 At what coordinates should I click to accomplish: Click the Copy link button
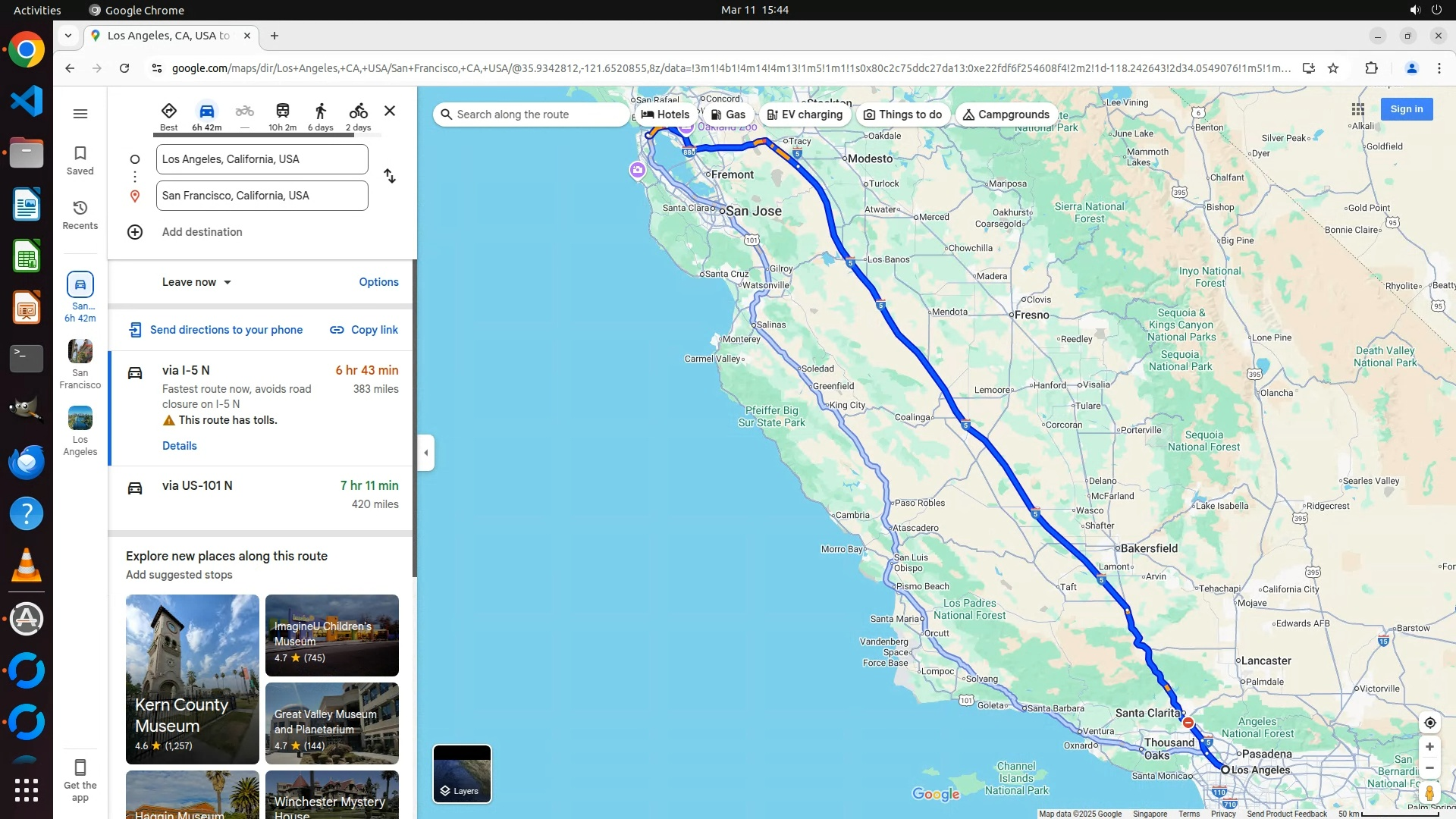coord(364,330)
